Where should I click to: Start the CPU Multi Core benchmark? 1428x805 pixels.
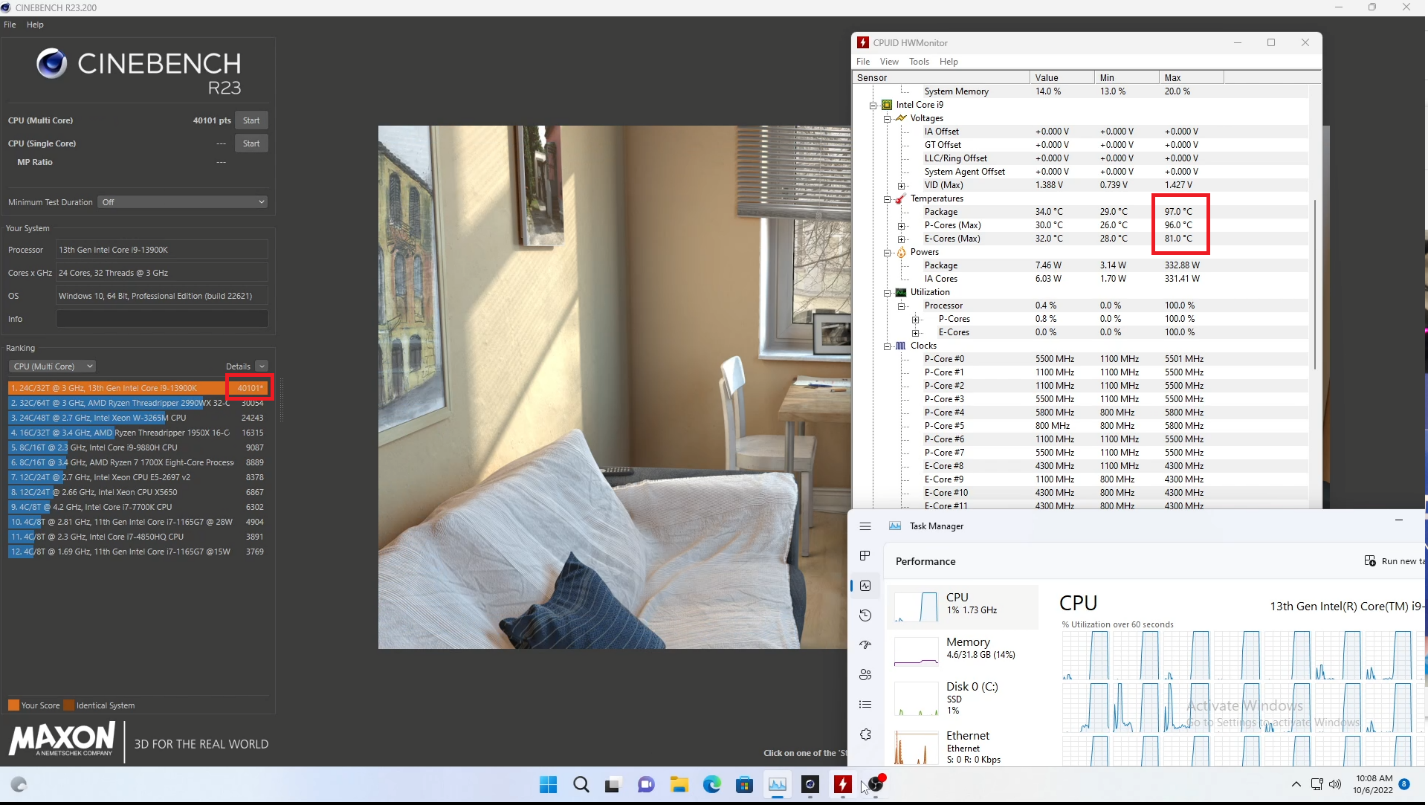click(x=251, y=120)
